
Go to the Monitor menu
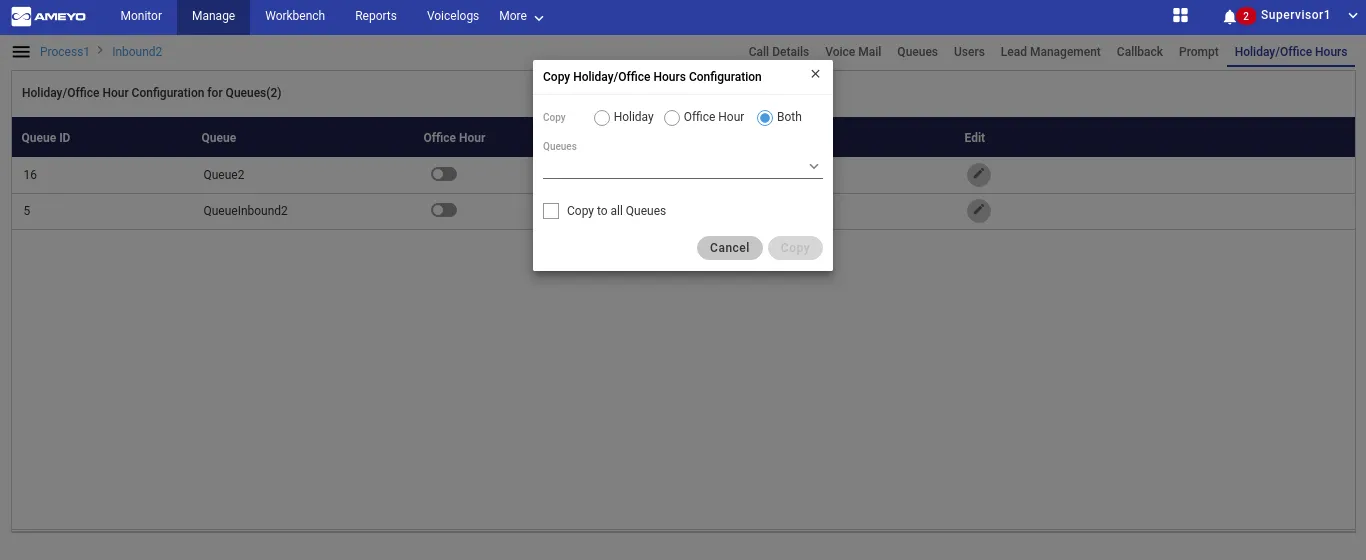coord(141,16)
